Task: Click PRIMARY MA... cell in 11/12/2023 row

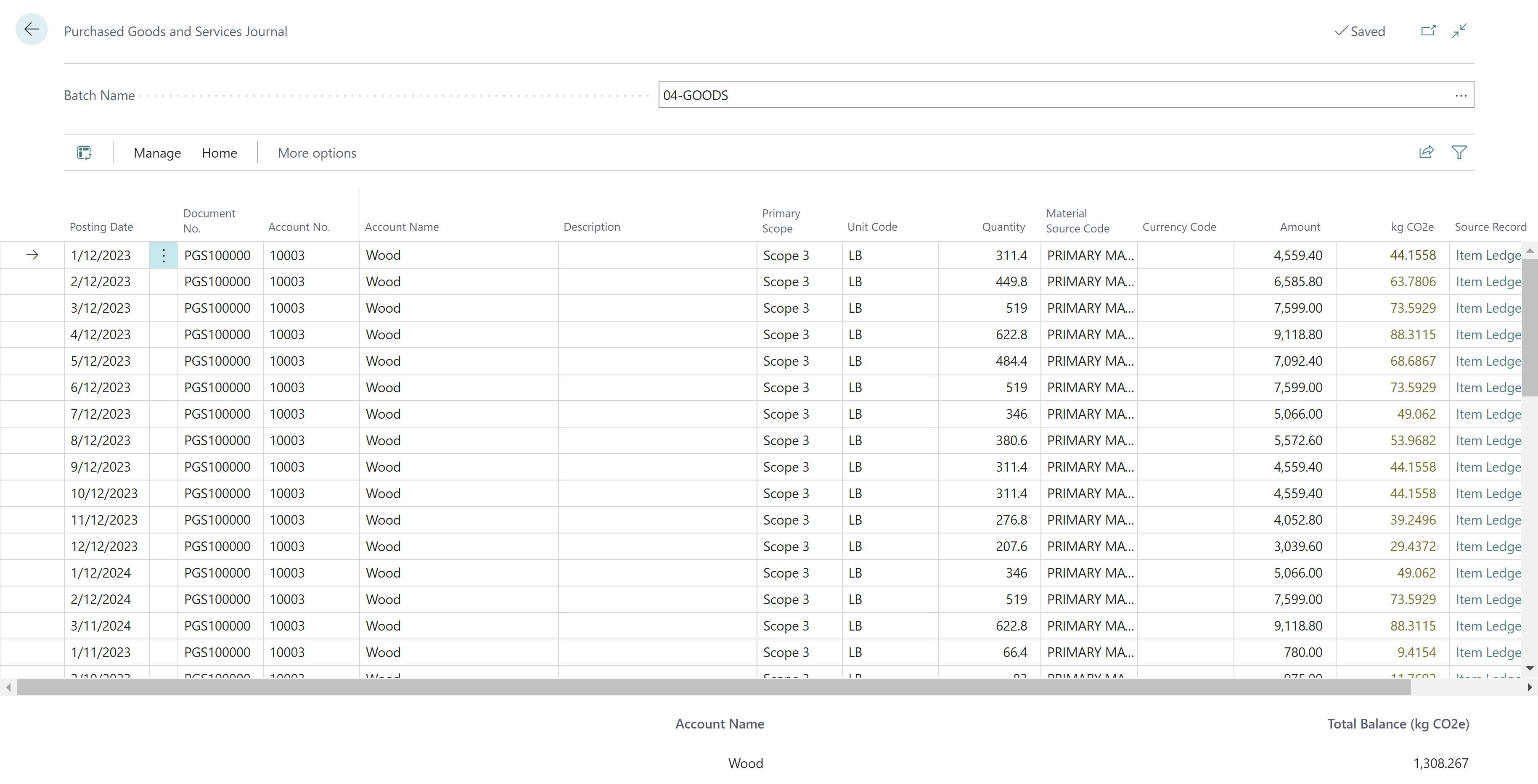Action: [1089, 520]
